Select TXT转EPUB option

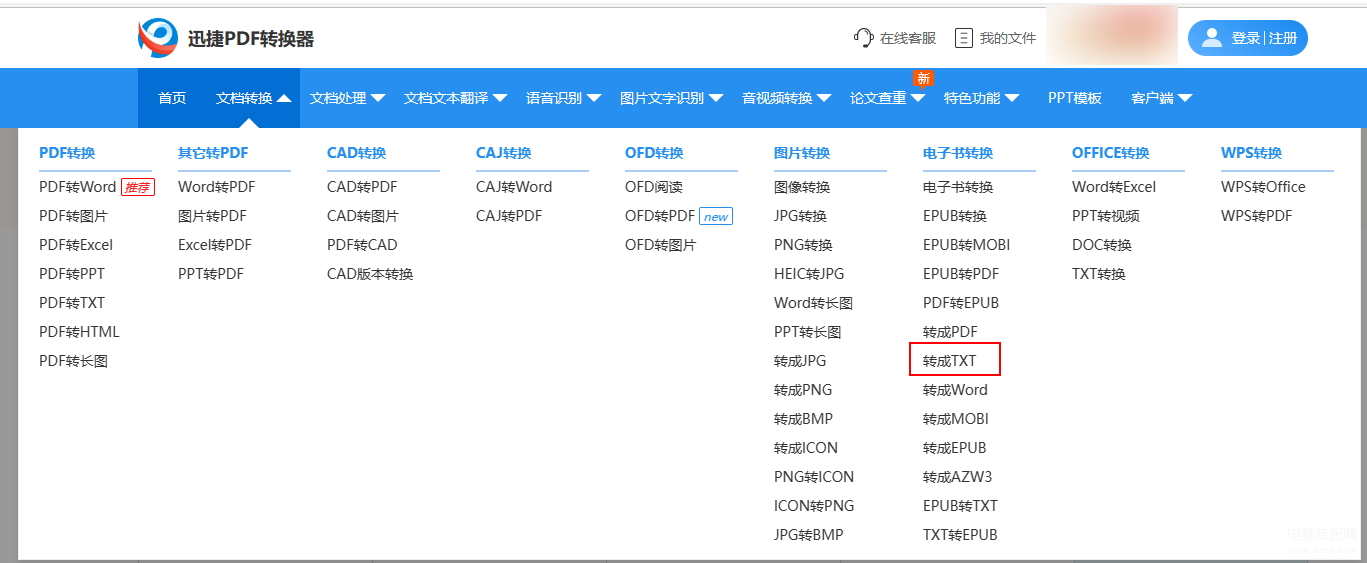[x=960, y=535]
